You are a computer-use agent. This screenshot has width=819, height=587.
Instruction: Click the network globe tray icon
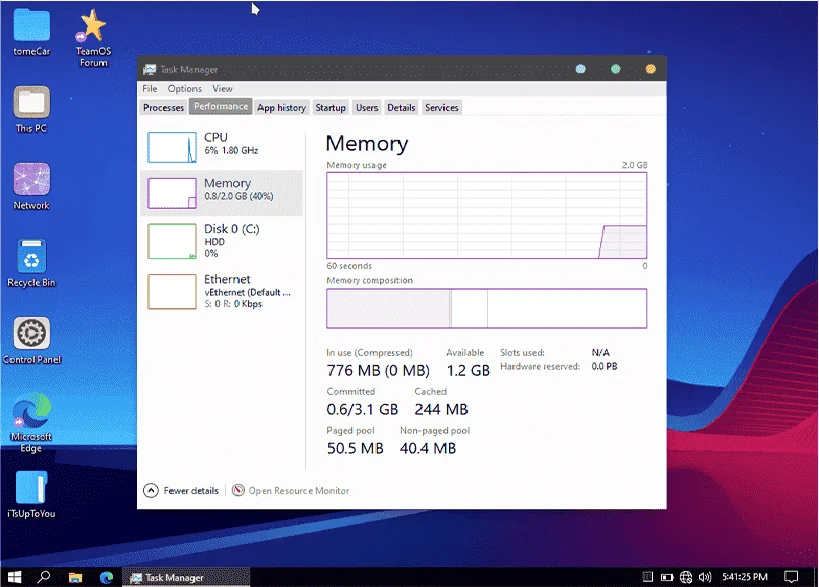point(686,577)
